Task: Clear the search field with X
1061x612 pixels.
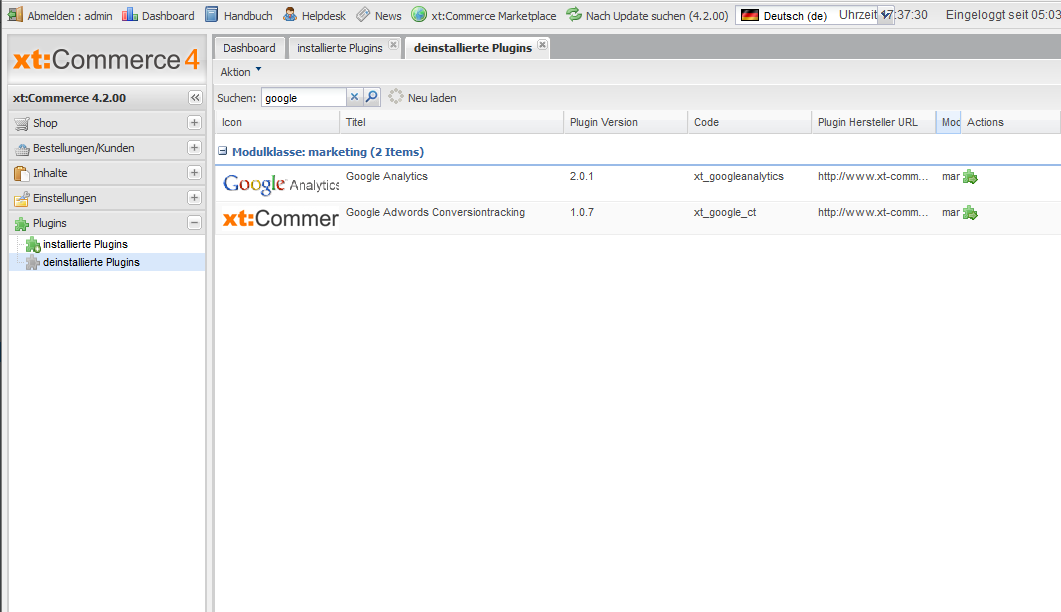Action: coord(354,97)
